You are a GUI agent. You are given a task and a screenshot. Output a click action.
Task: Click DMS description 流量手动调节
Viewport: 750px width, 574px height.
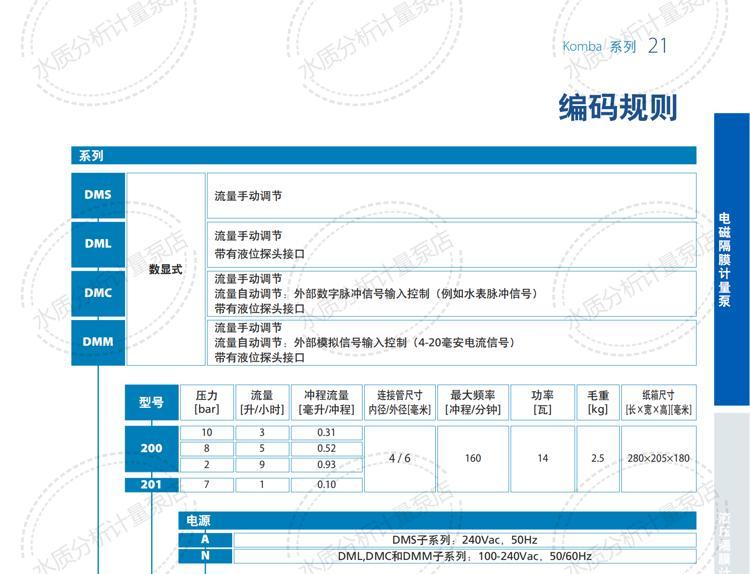tap(248, 196)
